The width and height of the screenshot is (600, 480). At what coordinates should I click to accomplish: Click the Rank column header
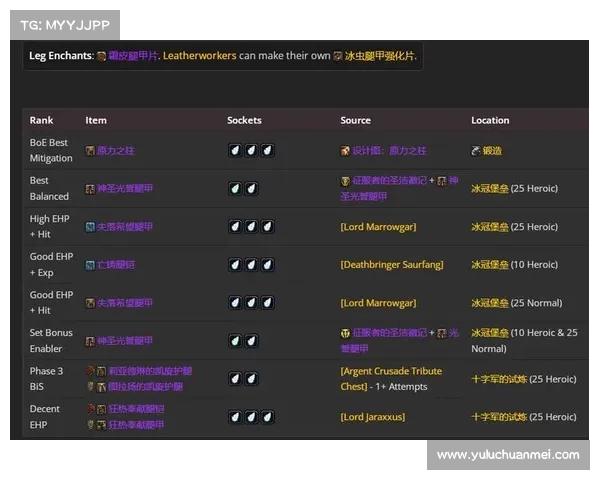[41, 121]
